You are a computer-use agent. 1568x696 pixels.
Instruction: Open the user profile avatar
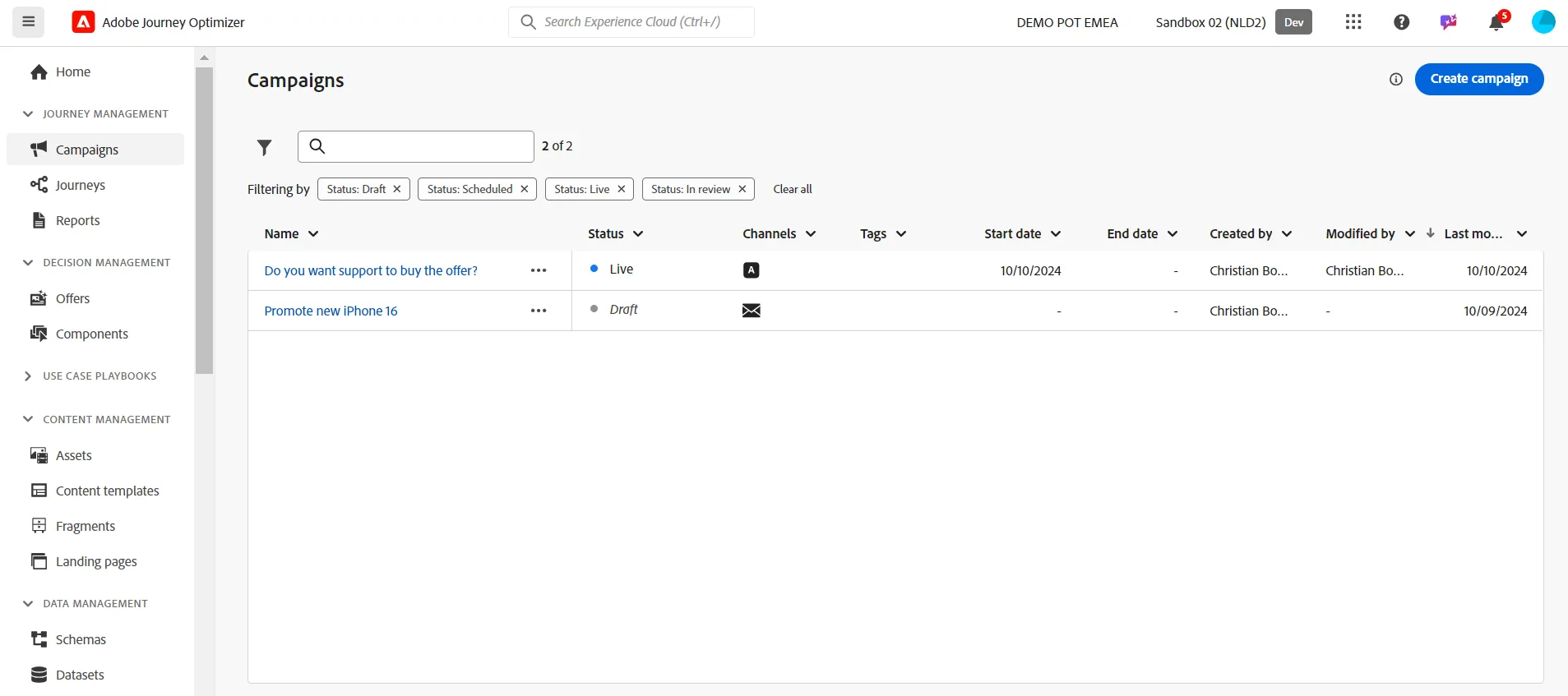point(1543,22)
